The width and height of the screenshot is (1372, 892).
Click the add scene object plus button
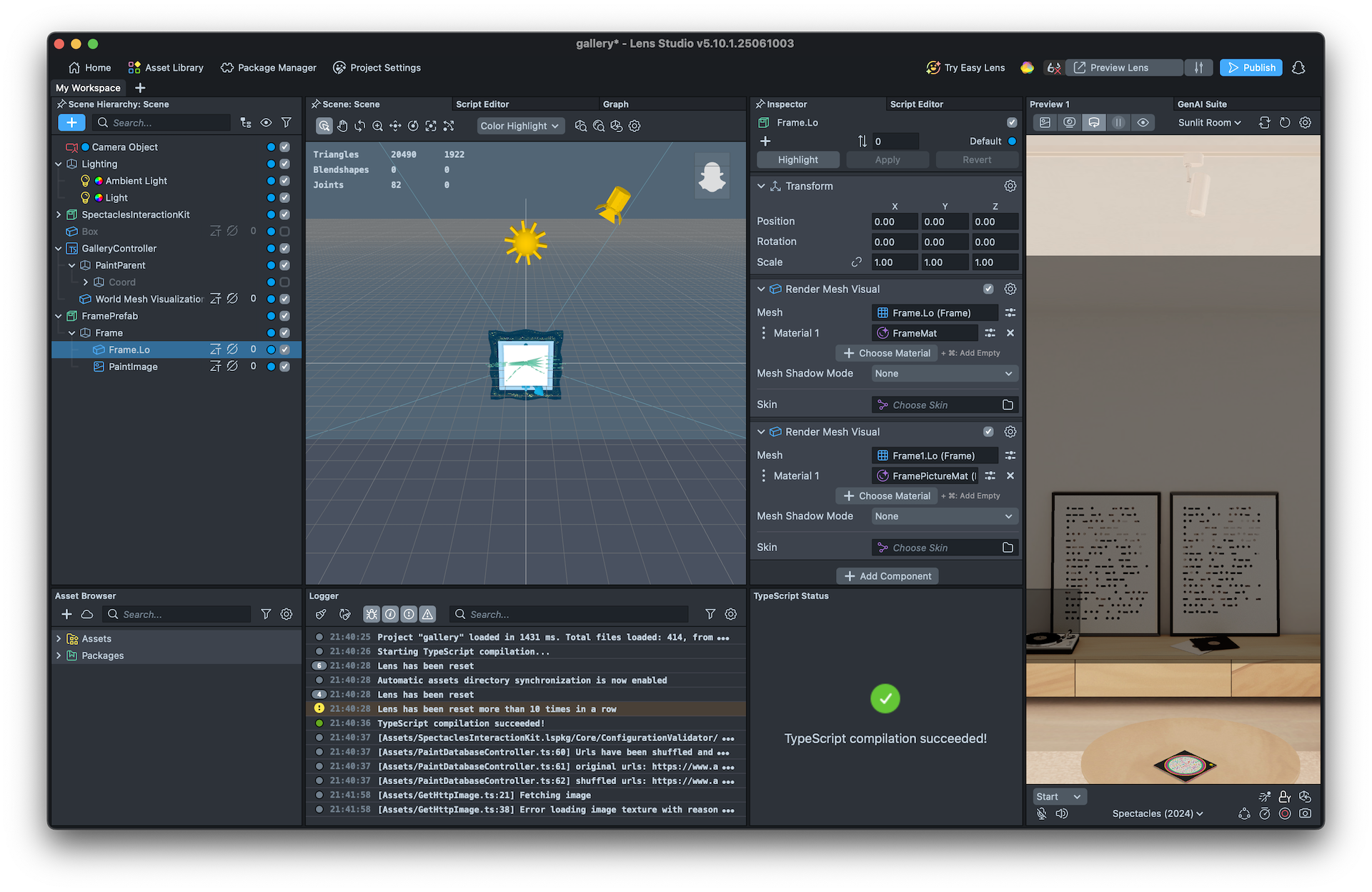click(71, 122)
